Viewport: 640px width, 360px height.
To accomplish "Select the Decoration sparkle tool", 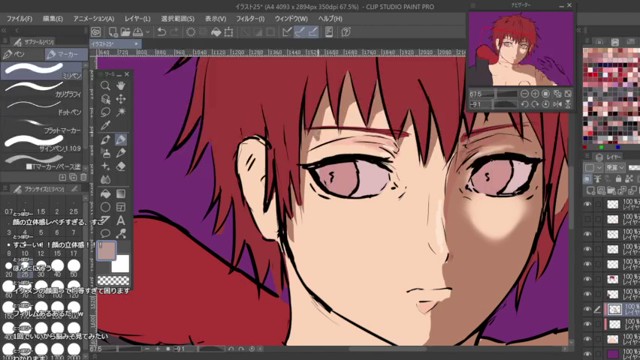I will click(x=105, y=167).
